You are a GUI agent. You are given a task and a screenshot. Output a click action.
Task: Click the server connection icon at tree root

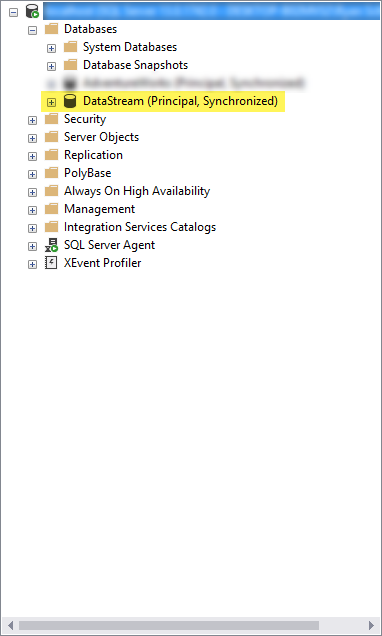click(x=32, y=11)
